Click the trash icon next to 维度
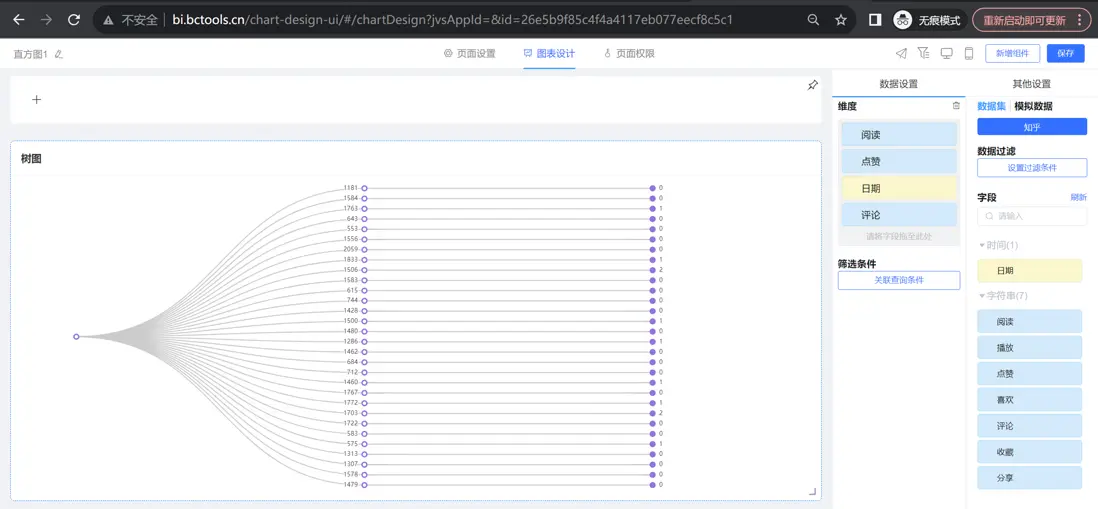Screen dimensions: 1098x509 (956, 106)
